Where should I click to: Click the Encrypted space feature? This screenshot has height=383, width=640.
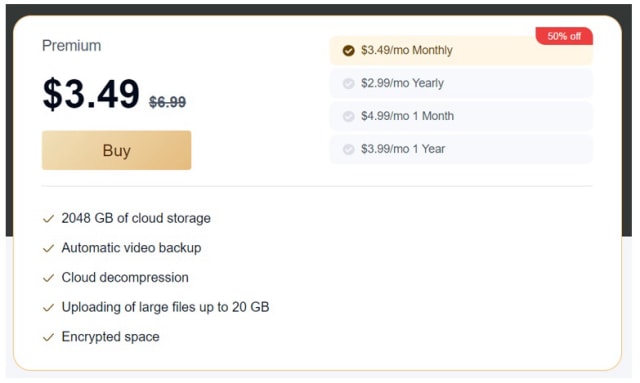tap(110, 337)
